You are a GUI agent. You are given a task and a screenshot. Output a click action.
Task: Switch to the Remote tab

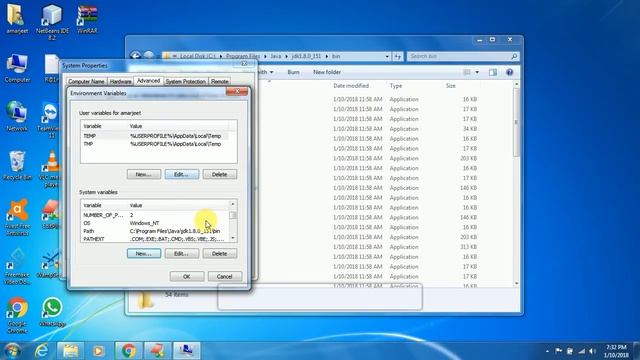pyautogui.click(x=219, y=81)
